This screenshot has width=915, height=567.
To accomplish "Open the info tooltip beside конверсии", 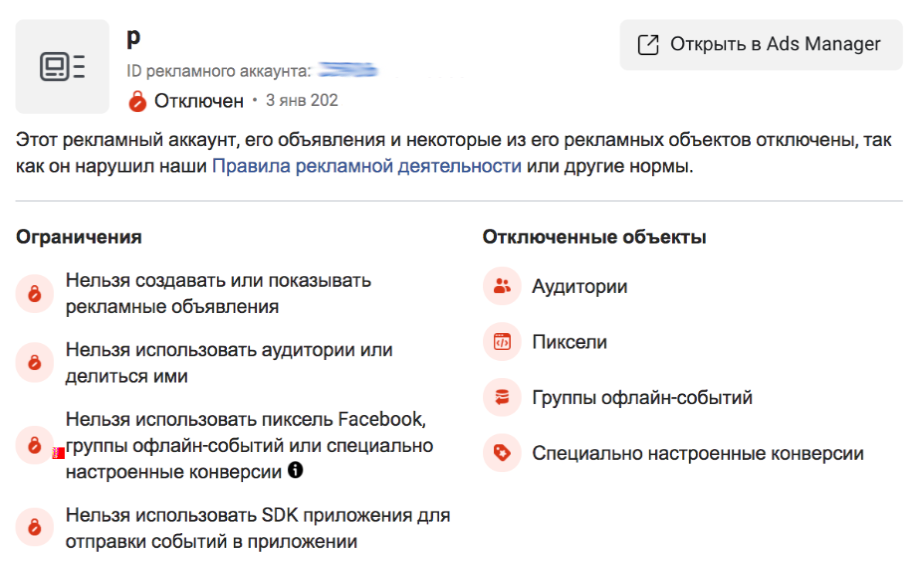I will (x=295, y=470).
